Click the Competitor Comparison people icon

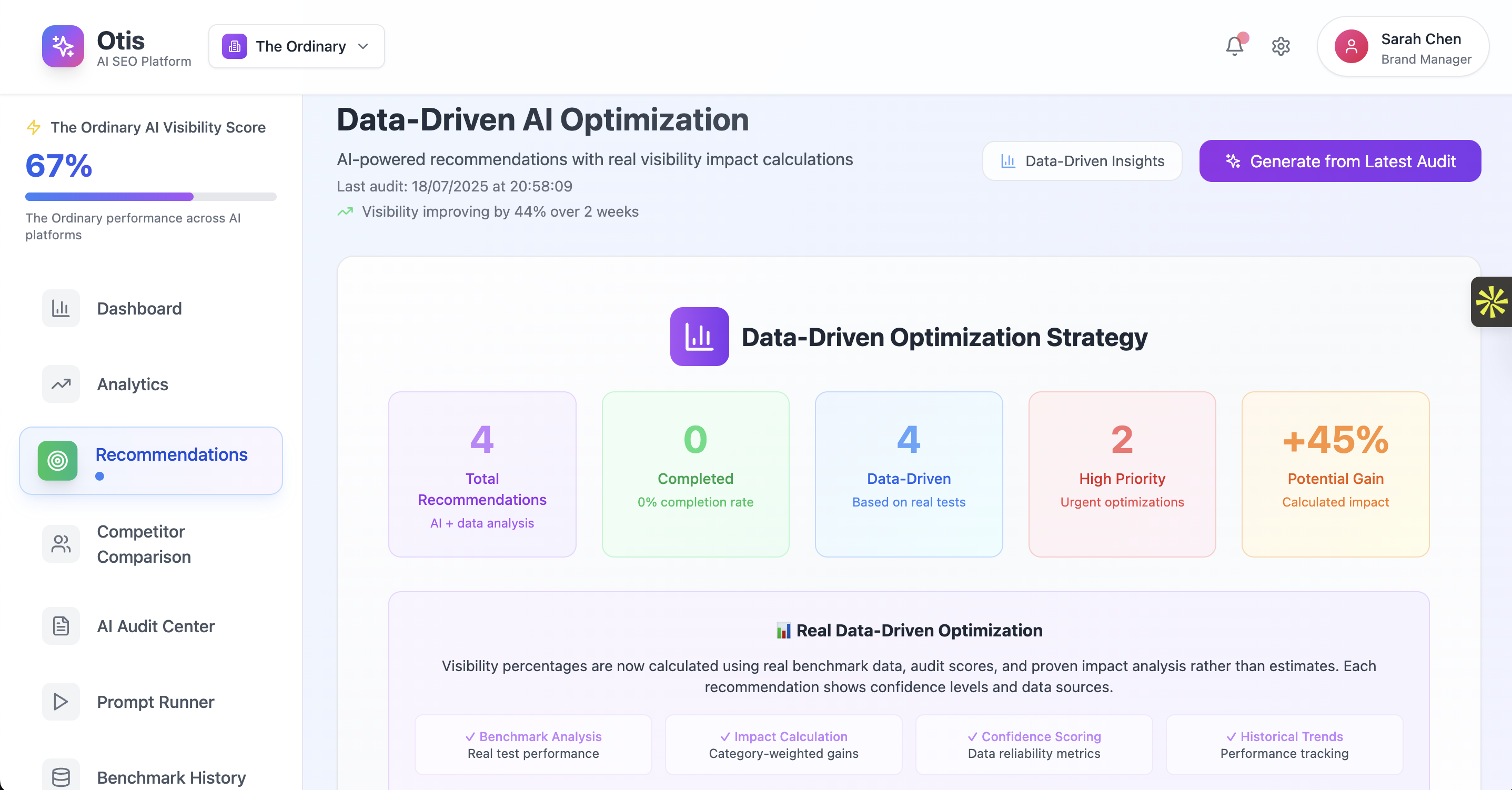(x=61, y=543)
